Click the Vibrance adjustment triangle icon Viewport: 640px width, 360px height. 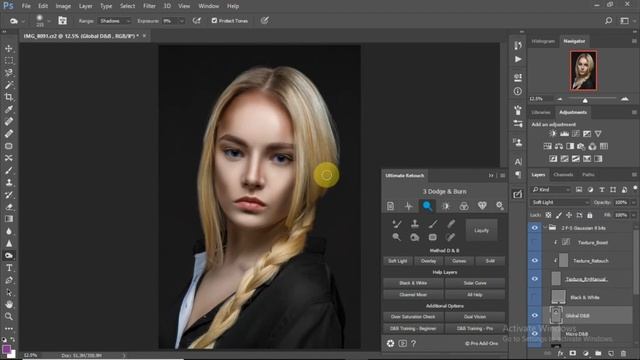click(598, 134)
